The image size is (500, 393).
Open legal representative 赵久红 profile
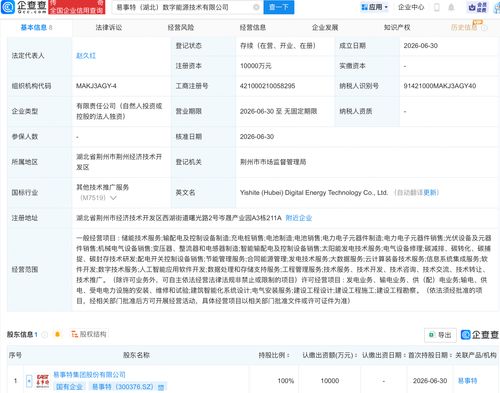tap(86, 56)
